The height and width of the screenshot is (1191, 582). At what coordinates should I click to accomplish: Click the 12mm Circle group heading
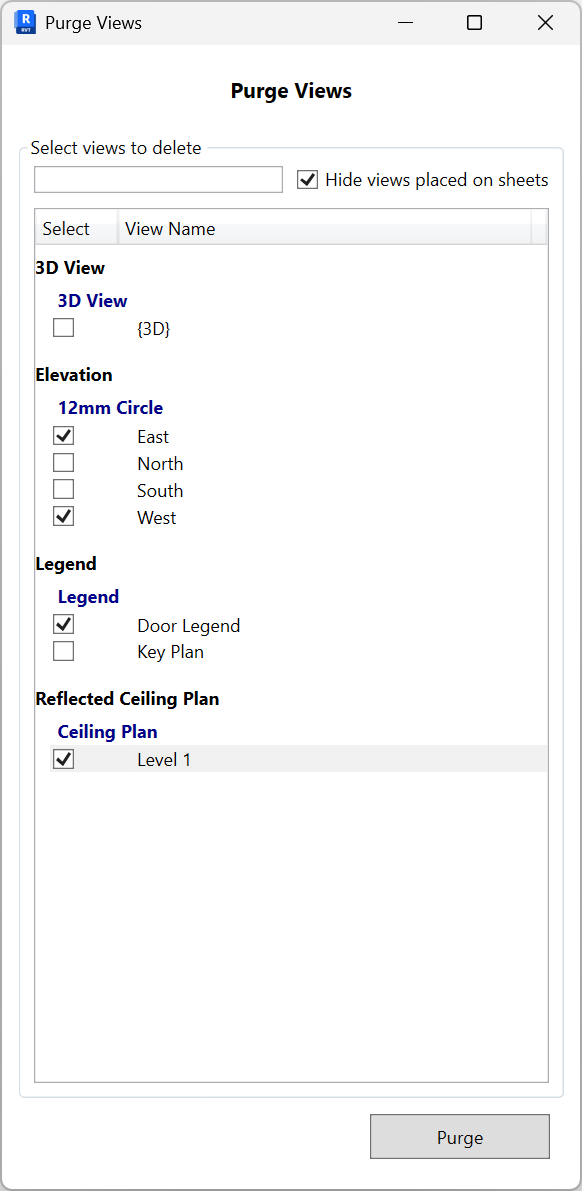pos(110,408)
